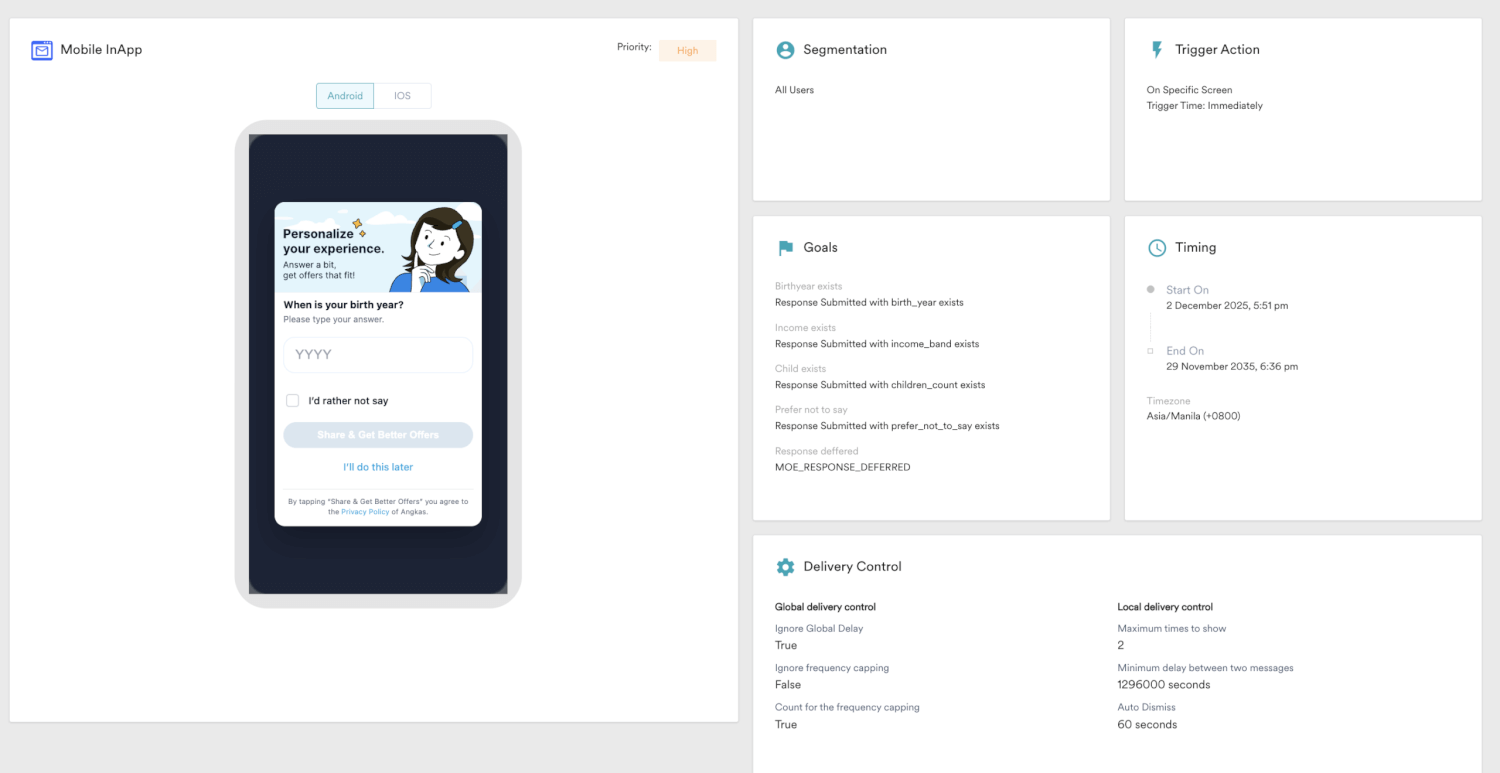Click the MOE_RESPONSE_DEFERRED goal value
This screenshot has width=1500, height=773.
point(842,466)
